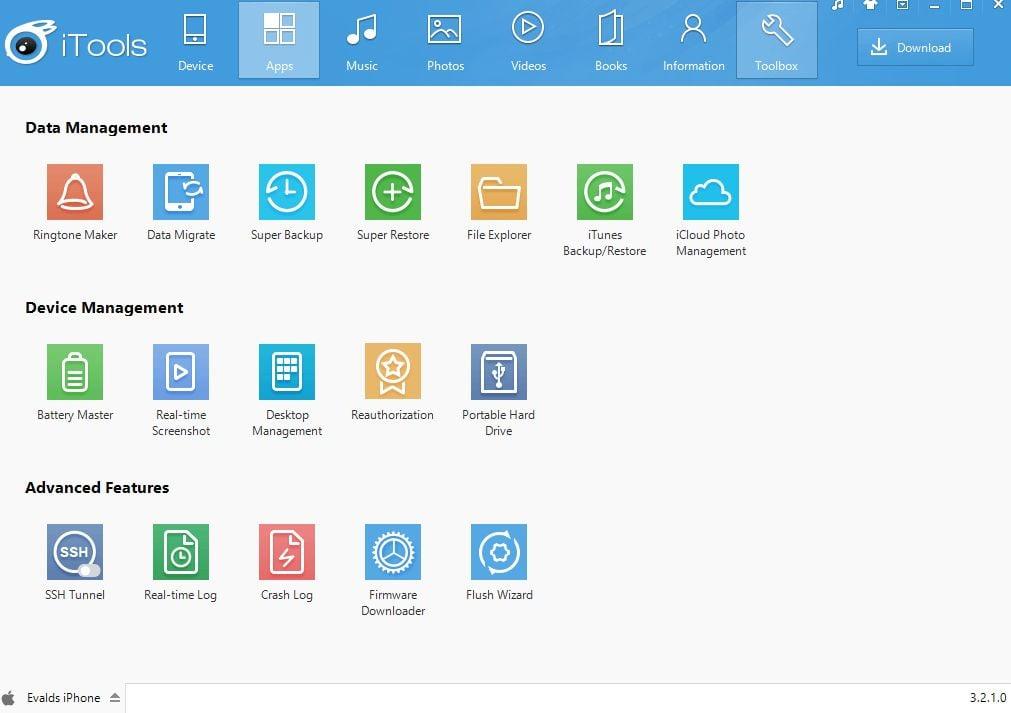The height and width of the screenshot is (713, 1011).
Task: Open the SSH Tunnel feature
Action: click(75, 552)
